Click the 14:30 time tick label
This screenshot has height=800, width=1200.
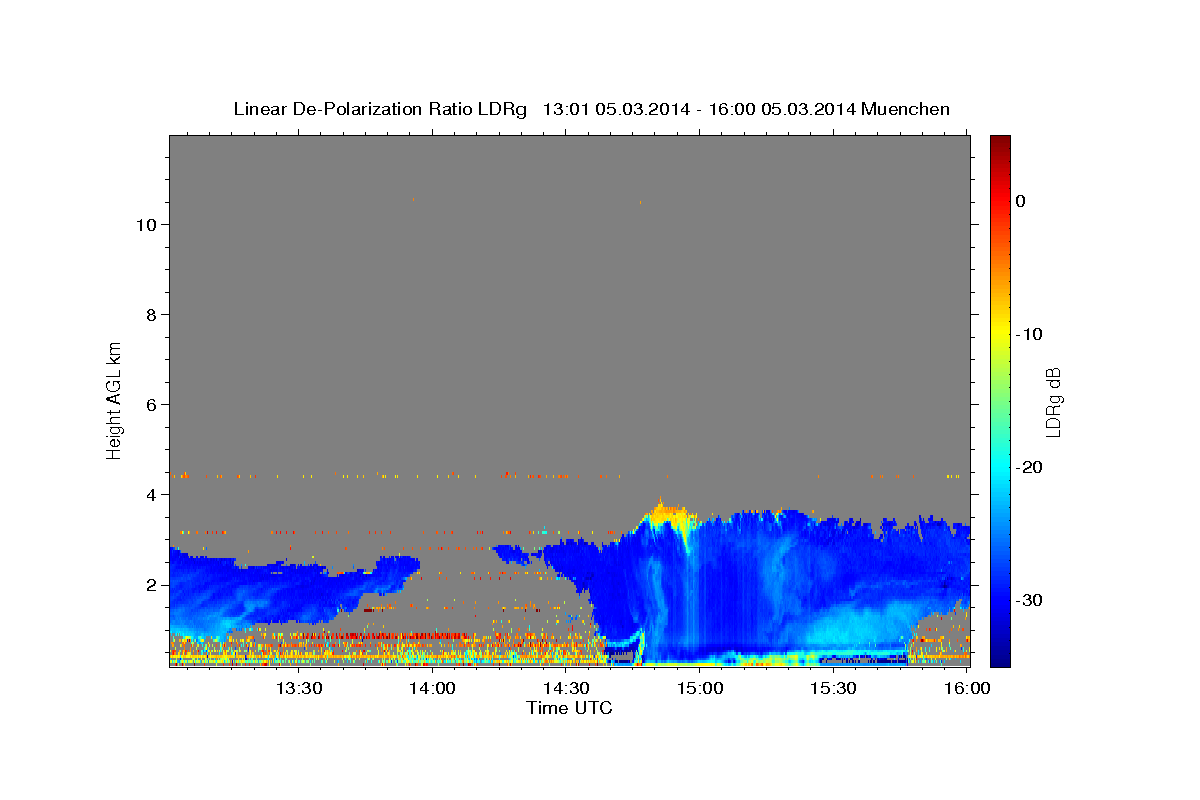click(566, 688)
